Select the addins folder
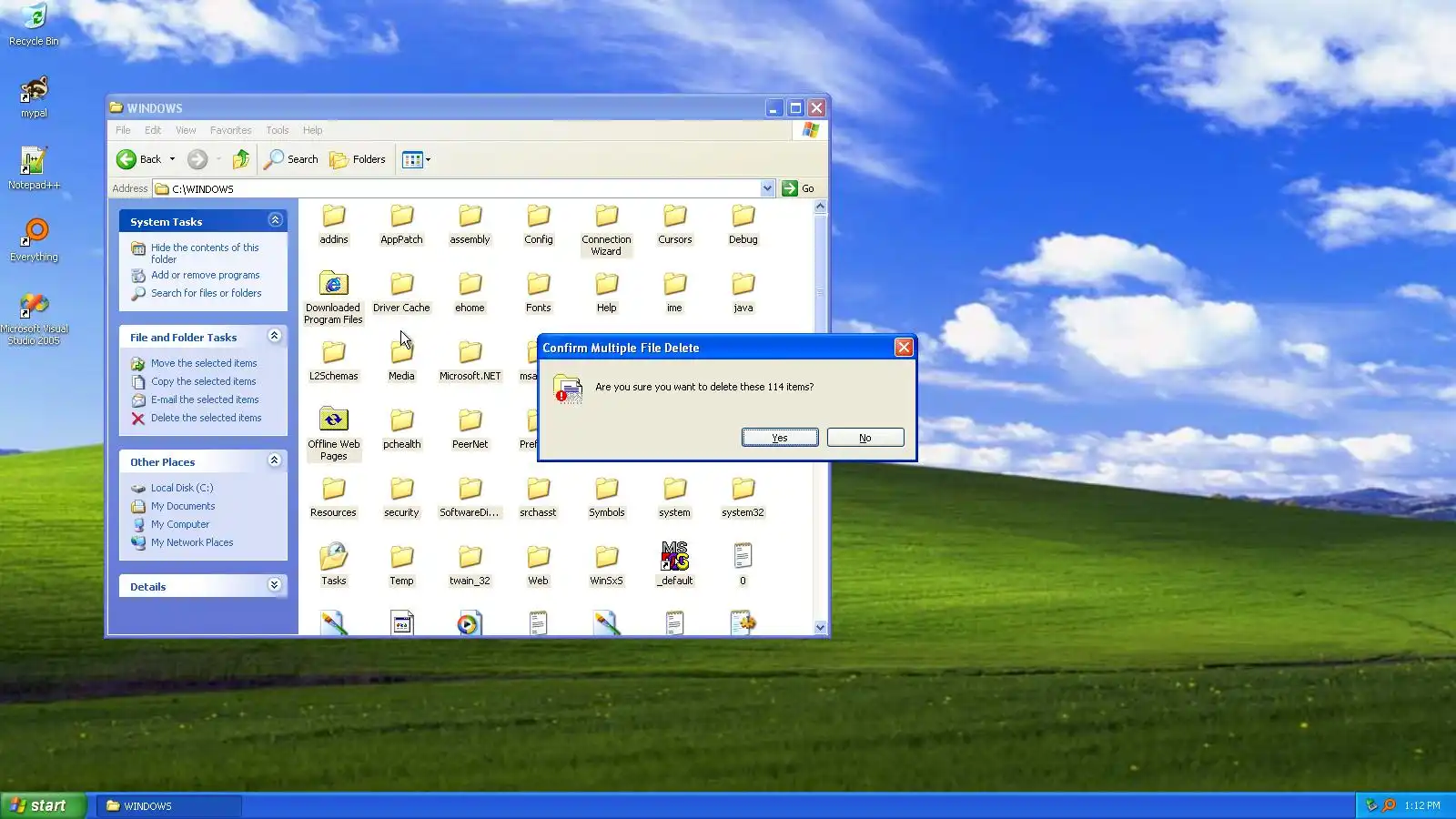 pyautogui.click(x=334, y=225)
